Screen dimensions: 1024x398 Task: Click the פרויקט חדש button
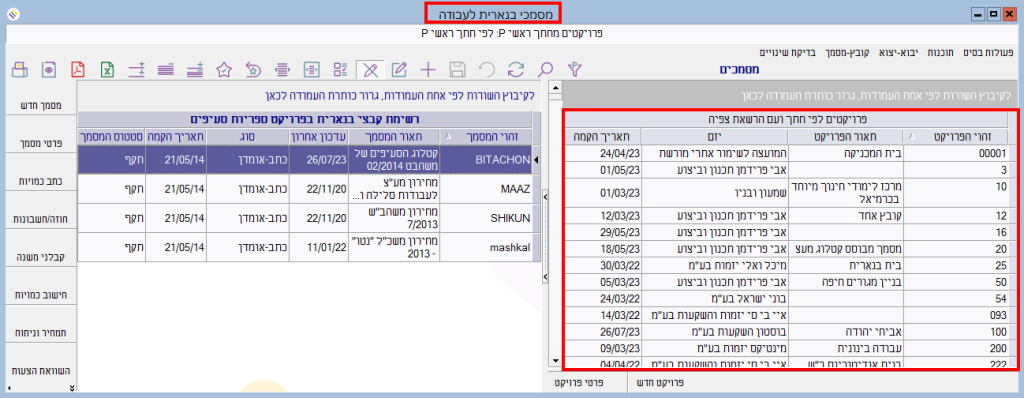pyautogui.click(x=661, y=382)
